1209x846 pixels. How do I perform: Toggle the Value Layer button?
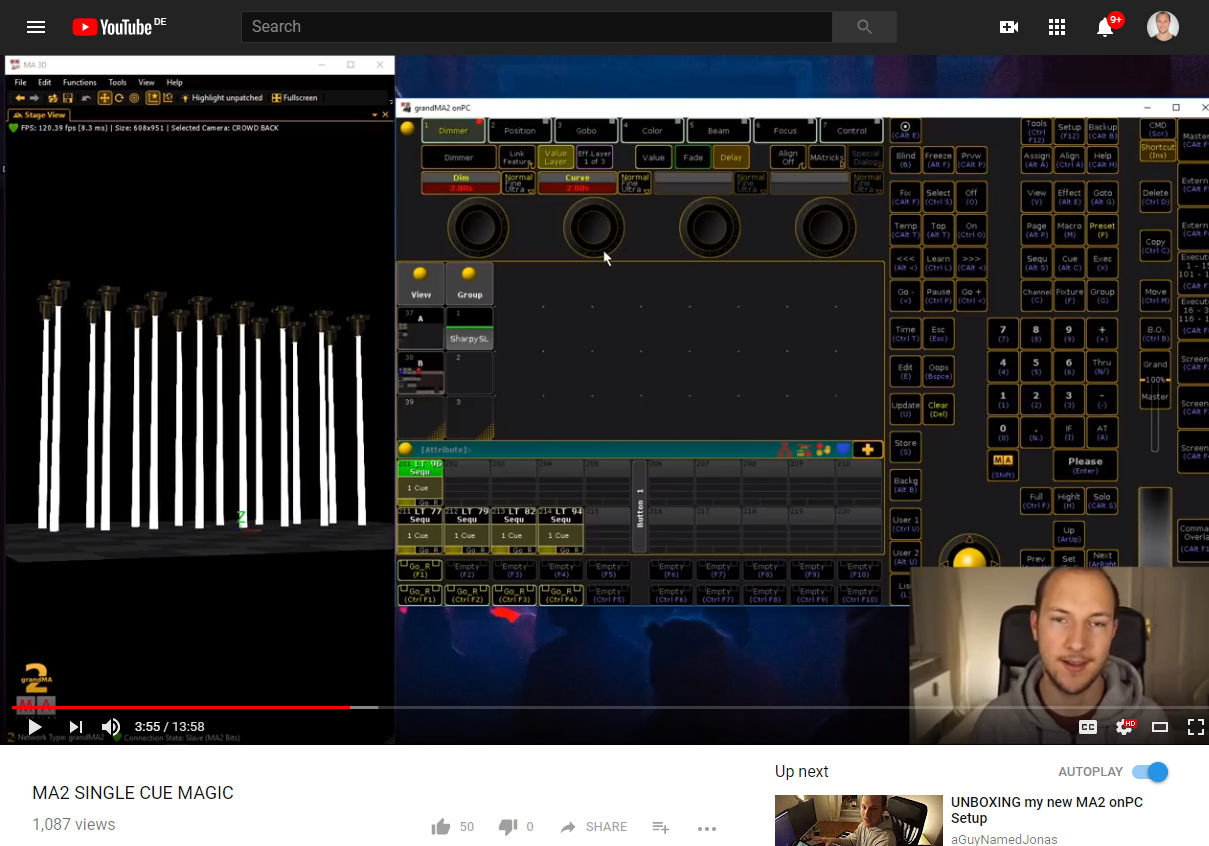click(x=555, y=157)
